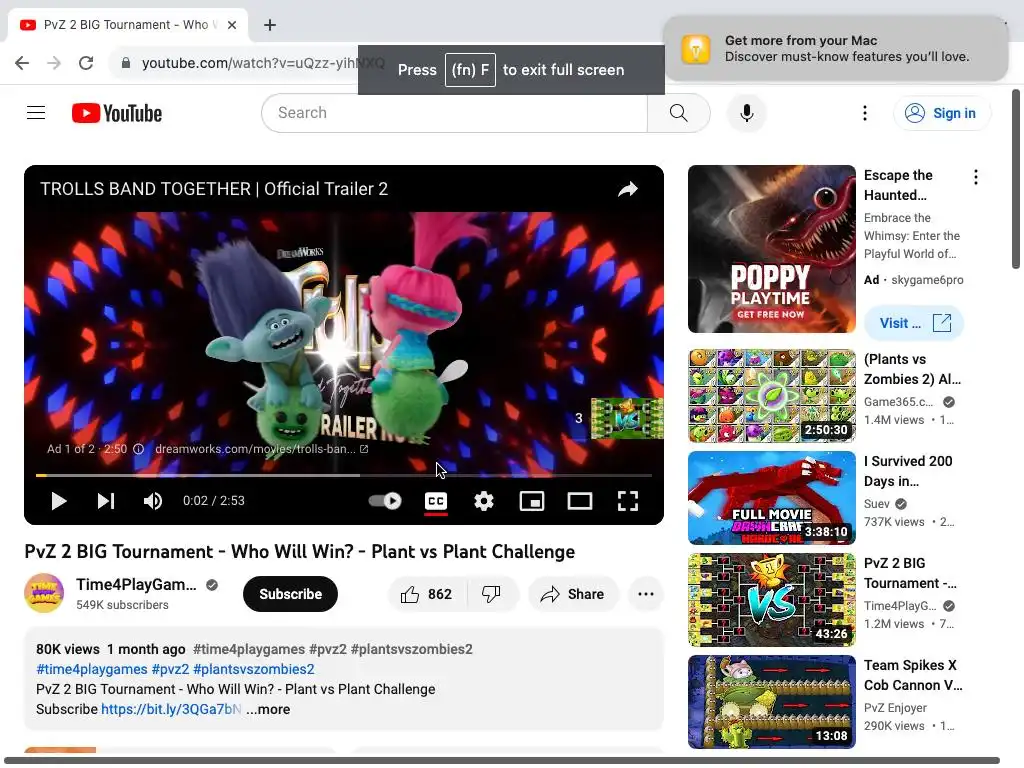
Task: Toggle the autoplay switch
Action: (385, 501)
